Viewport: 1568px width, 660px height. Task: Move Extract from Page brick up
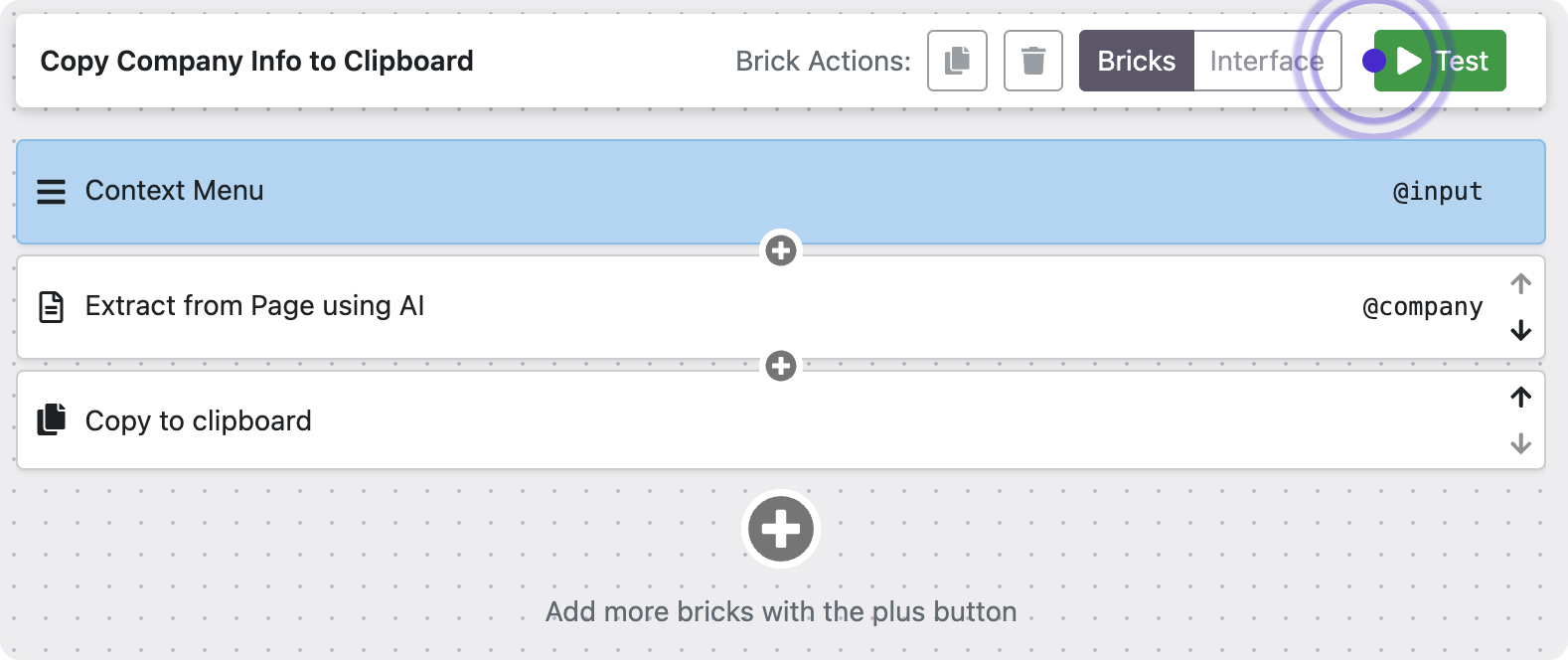1520,284
